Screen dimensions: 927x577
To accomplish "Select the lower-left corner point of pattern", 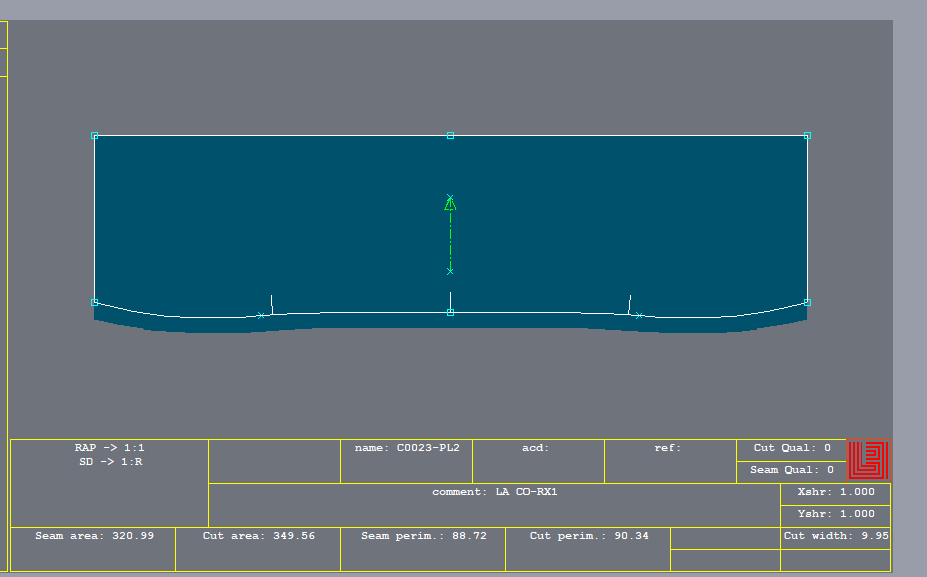I will (95, 302).
